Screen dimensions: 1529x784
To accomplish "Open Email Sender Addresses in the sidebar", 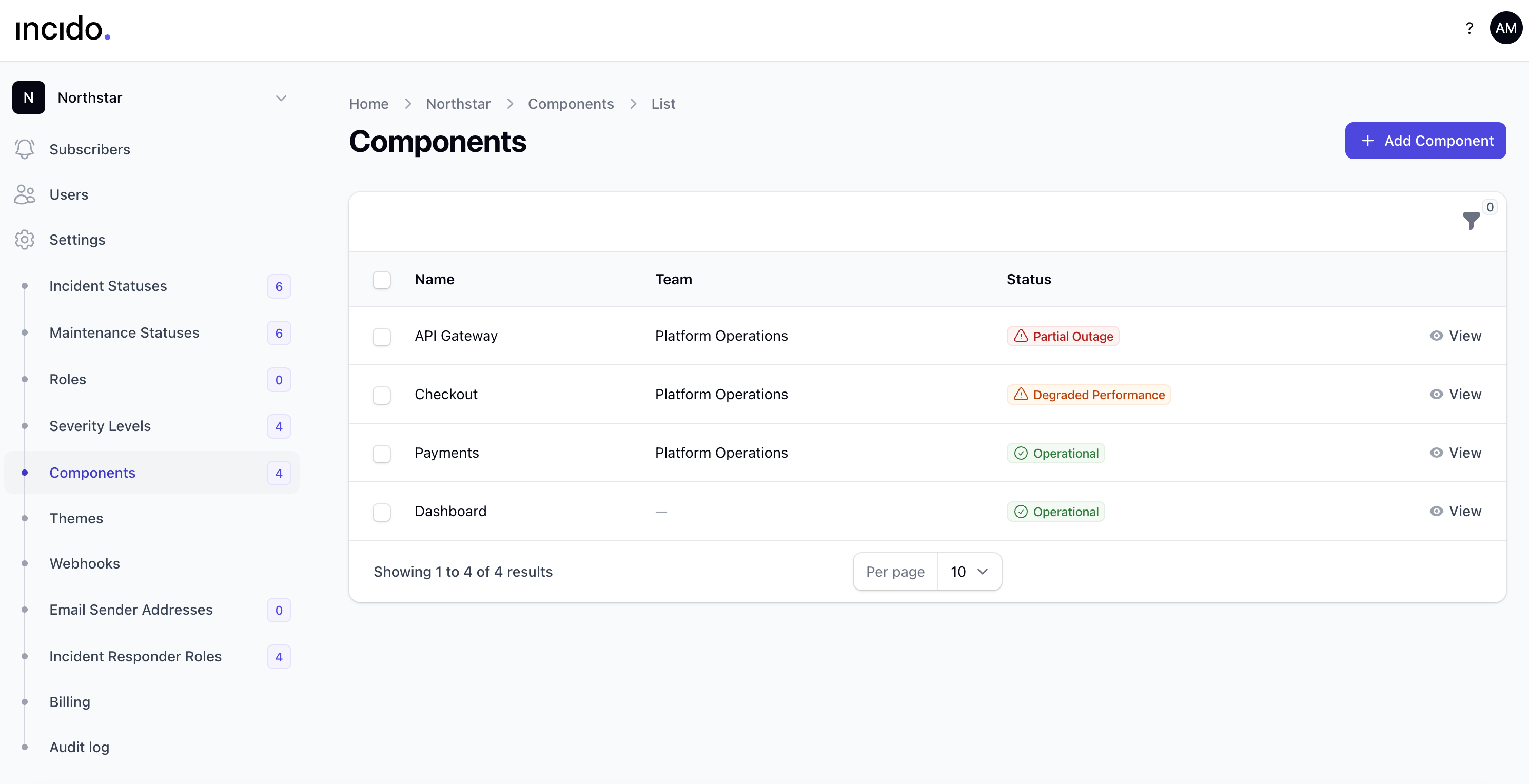I will [151, 610].
